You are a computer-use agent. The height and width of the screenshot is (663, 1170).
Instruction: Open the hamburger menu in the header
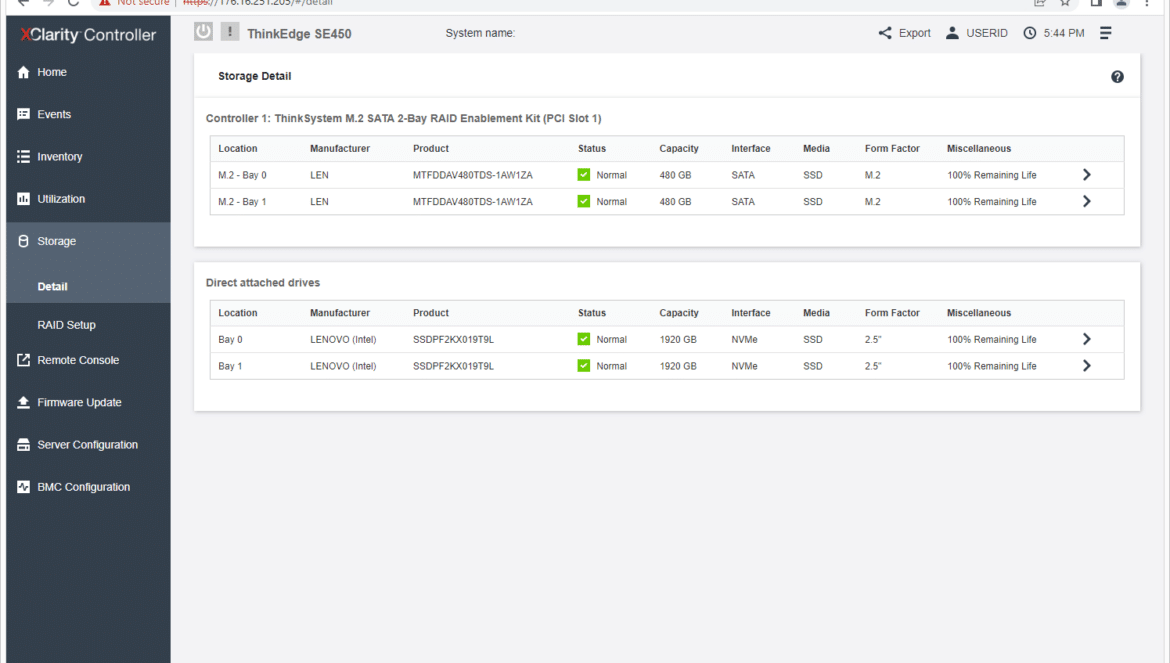(1106, 33)
